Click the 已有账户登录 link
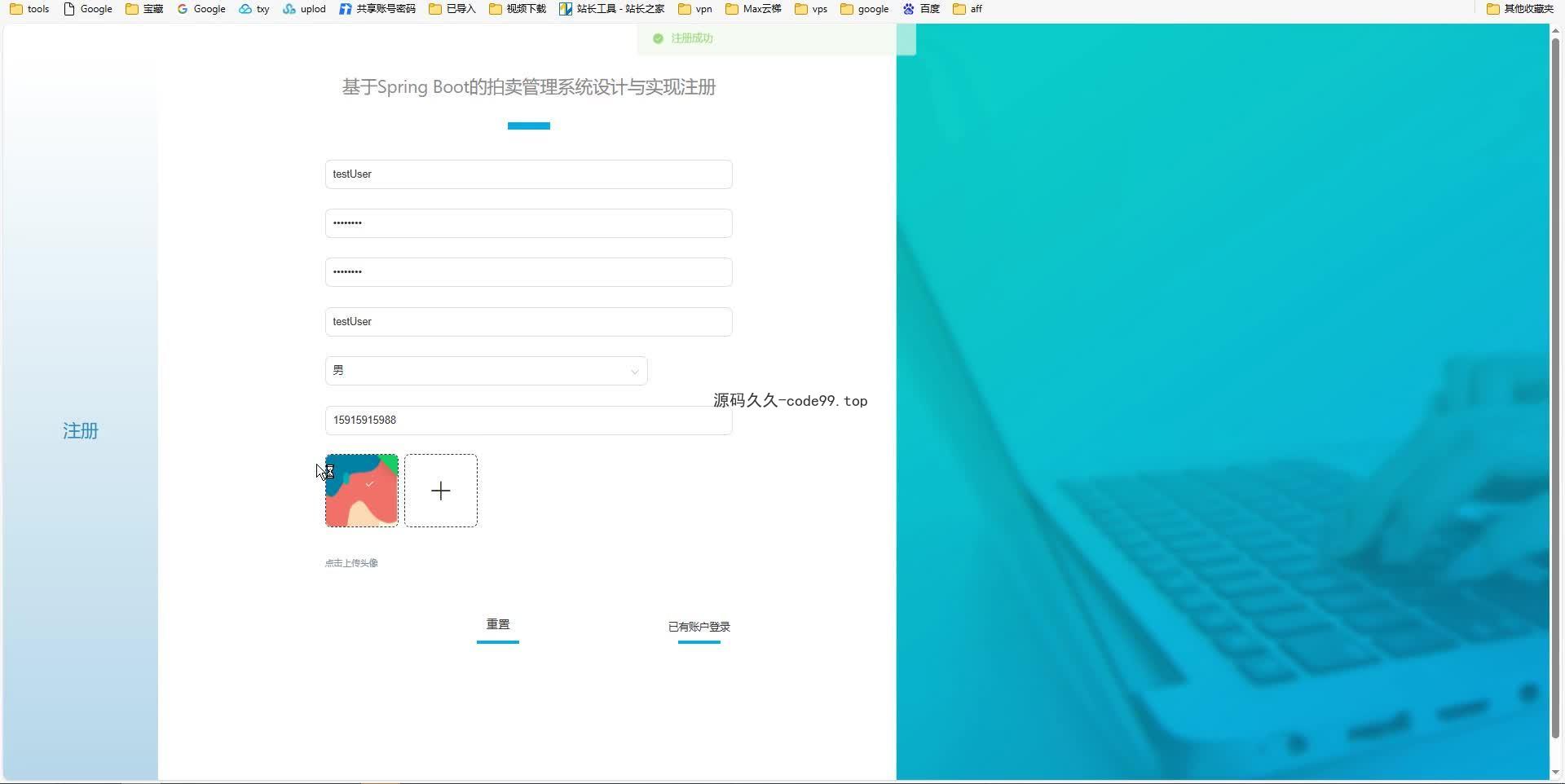Screen dimensions: 1565x784 (699, 627)
